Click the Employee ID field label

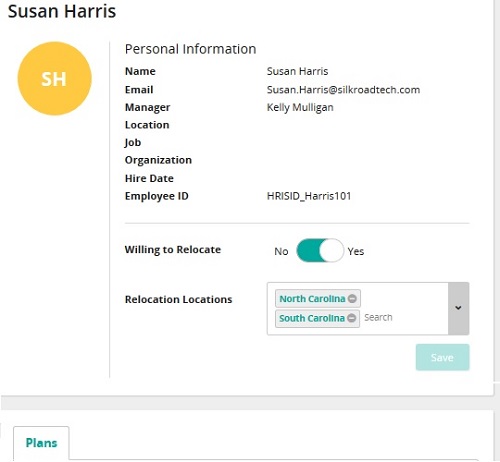(156, 196)
